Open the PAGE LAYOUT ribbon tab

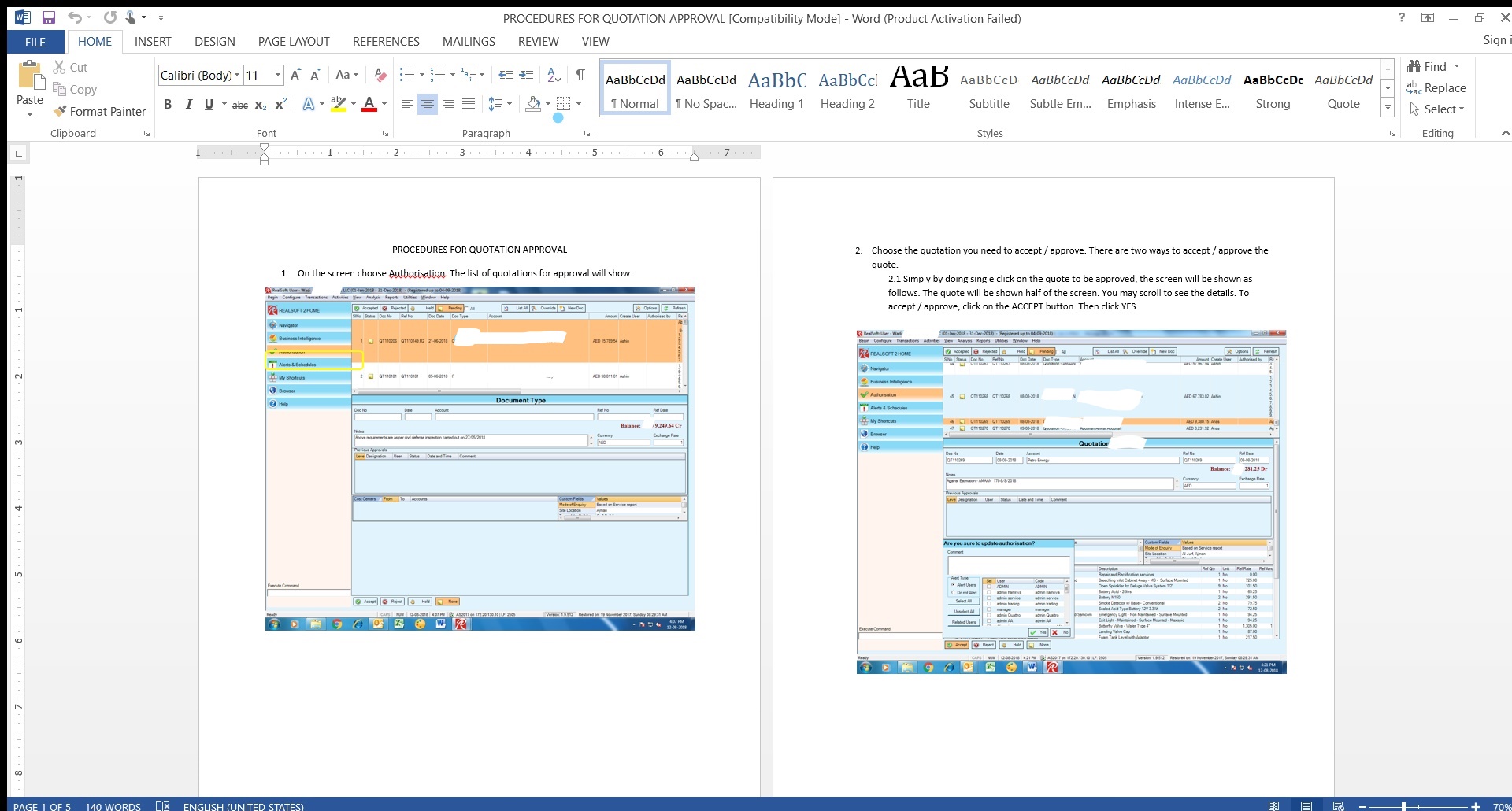293,42
